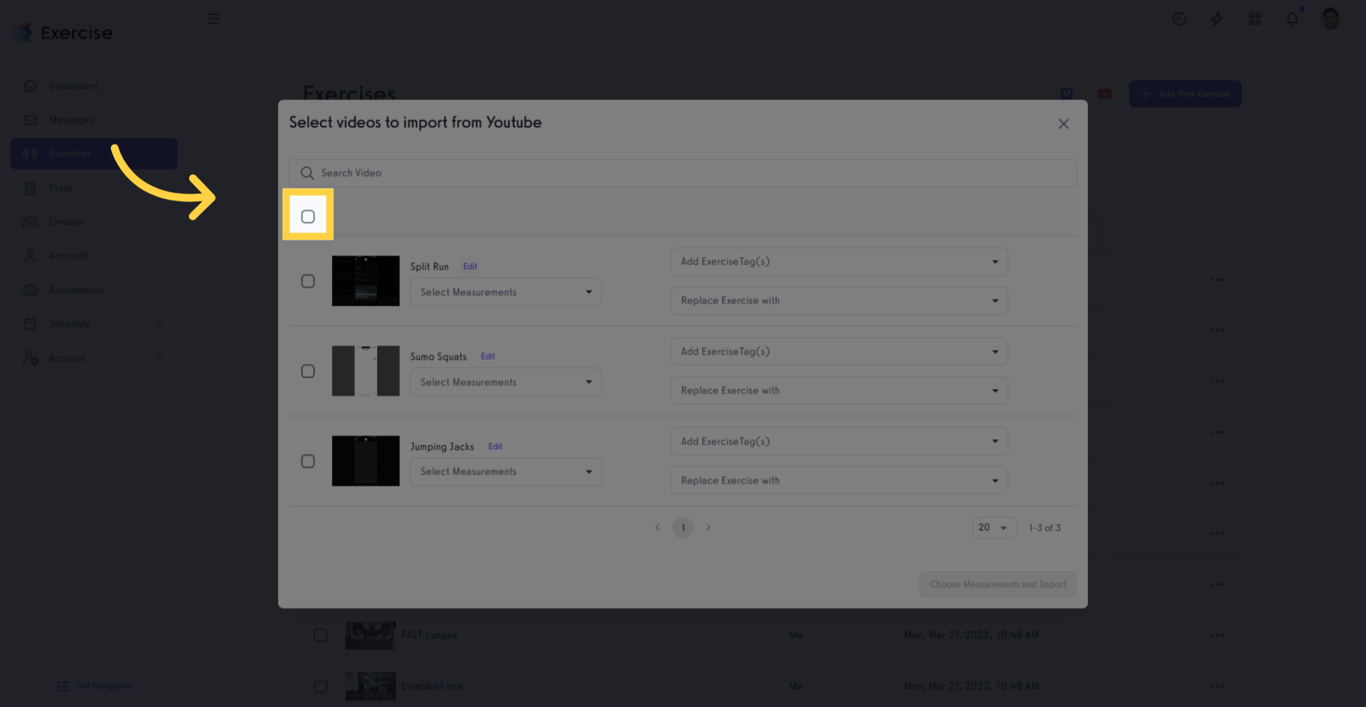The height and width of the screenshot is (707, 1366).
Task: Click Edit next to Sumo Squats
Action: (x=488, y=355)
